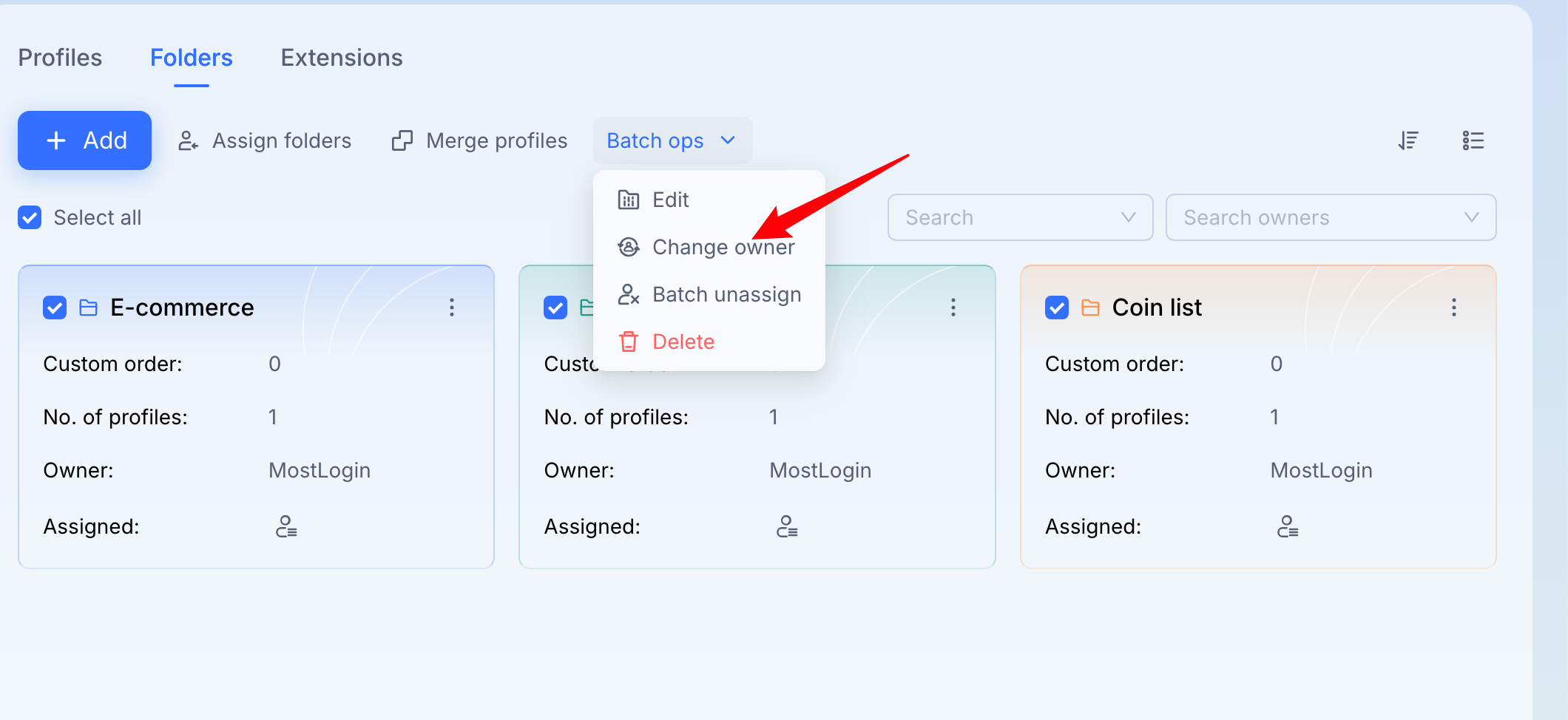Click the Search field chevron arrow
The width and height of the screenshot is (1568, 720).
[x=1128, y=217]
